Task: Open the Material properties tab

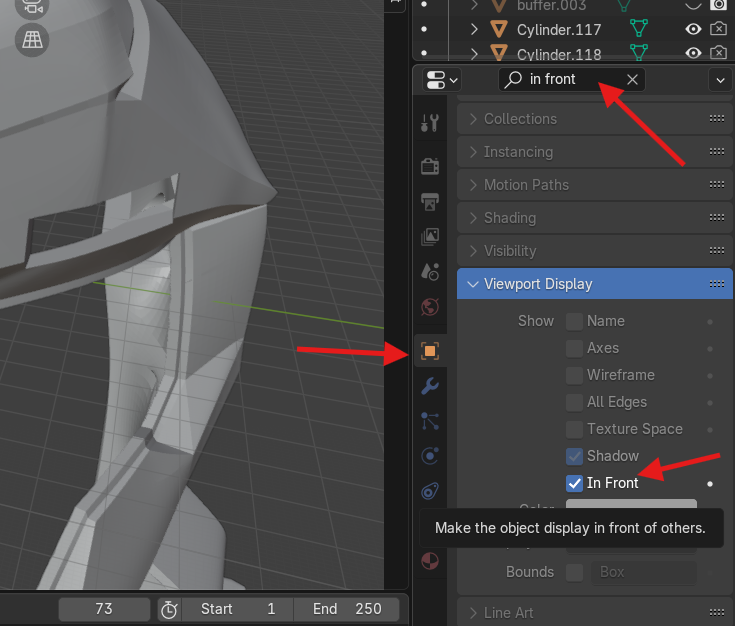Action: tap(430, 561)
